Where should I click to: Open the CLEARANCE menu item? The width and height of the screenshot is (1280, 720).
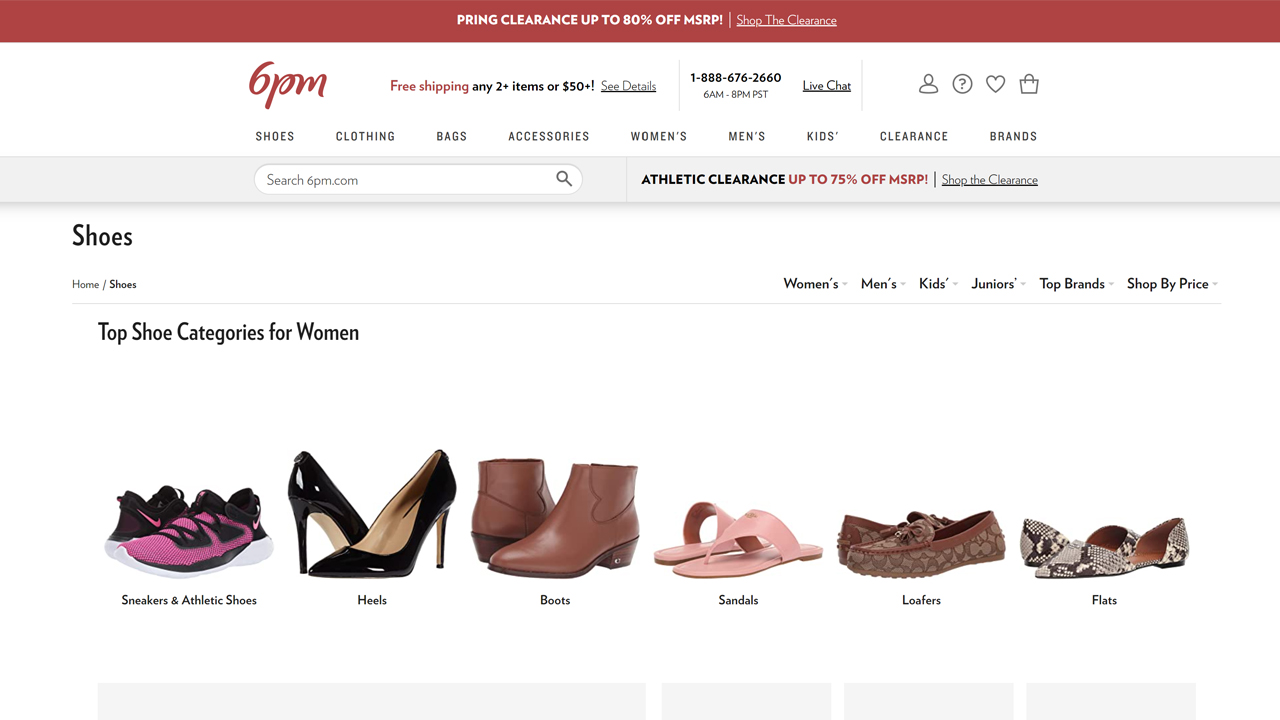coord(913,136)
